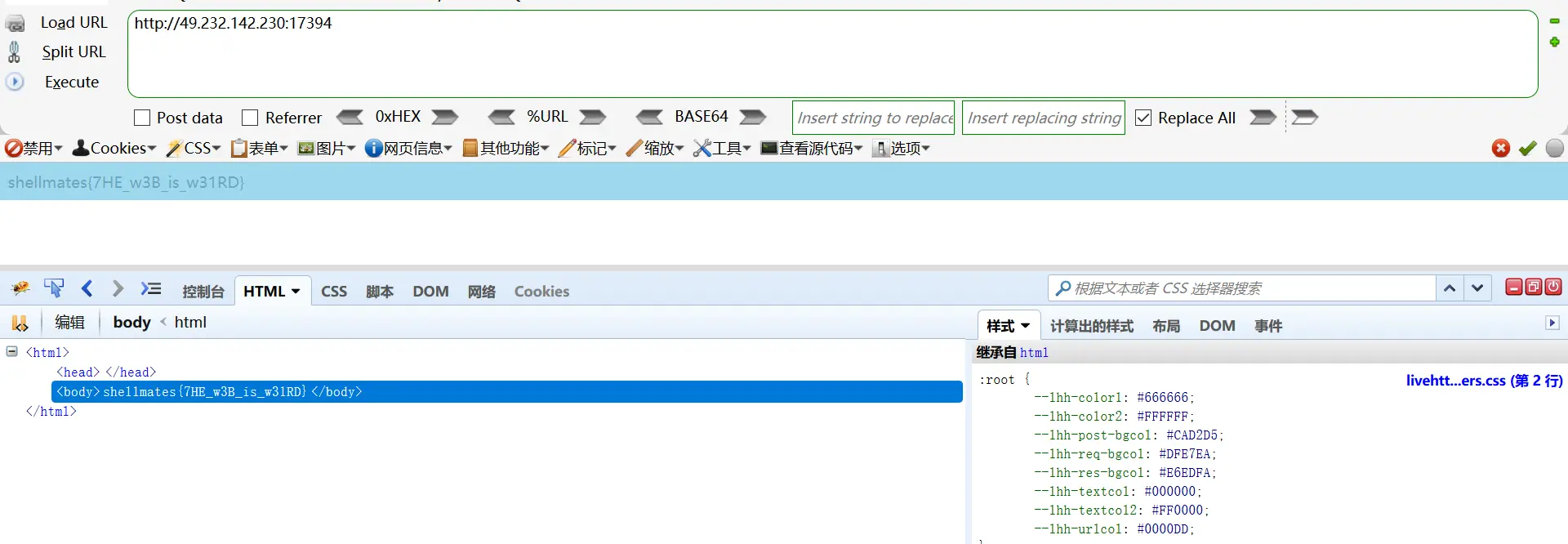Click the 0xHEX decode left arrow
The image size is (1568, 544).
click(x=350, y=118)
